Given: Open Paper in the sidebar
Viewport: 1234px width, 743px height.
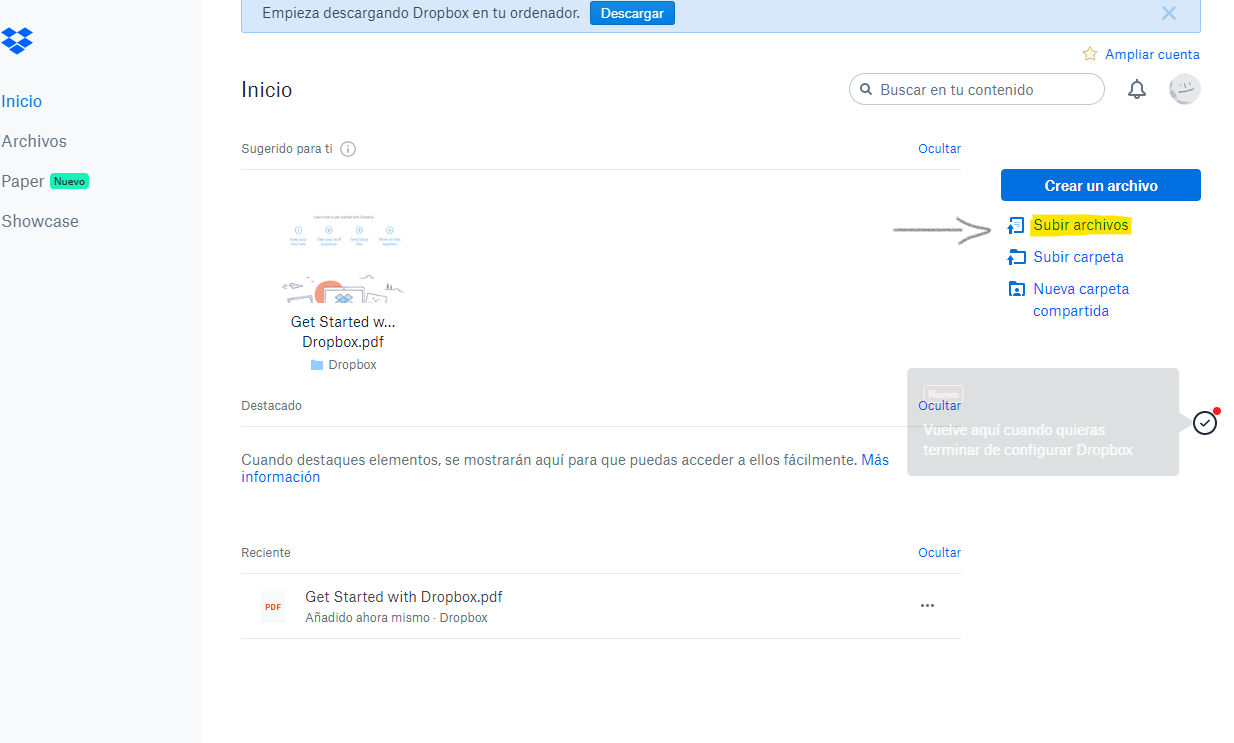Looking at the screenshot, I should pyautogui.click(x=23, y=181).
